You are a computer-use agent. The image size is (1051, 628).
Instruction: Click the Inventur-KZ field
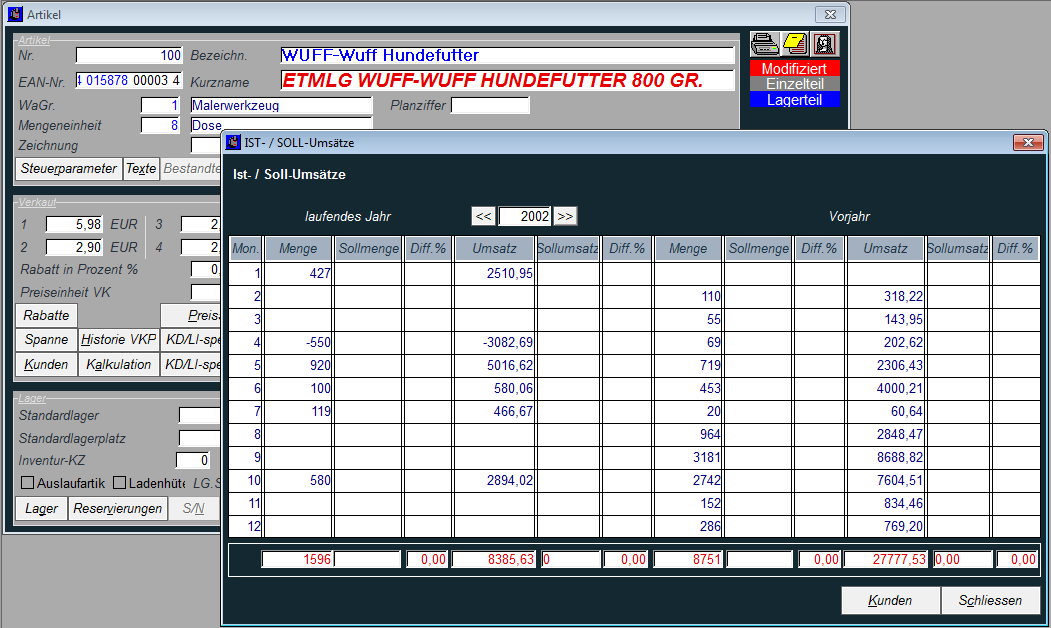[193, 460]
